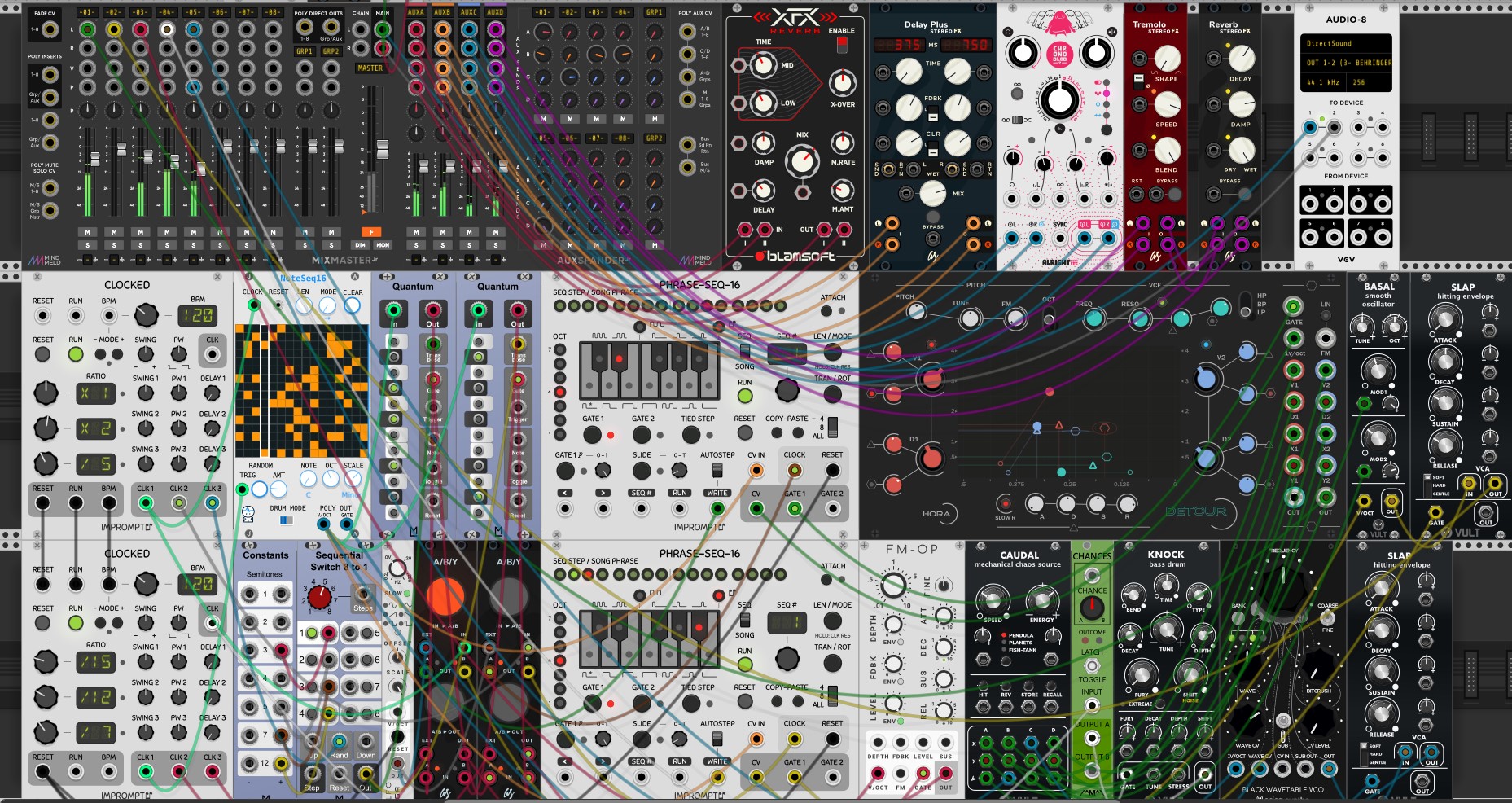The image size is (1512, 803).
Task: Toggle the Chronoblob tape/digital mode switch
Action: coord(1017,120)
